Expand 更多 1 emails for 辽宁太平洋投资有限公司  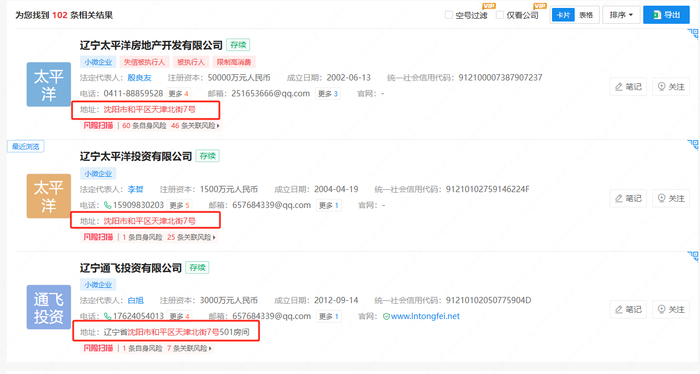point(329,205)
